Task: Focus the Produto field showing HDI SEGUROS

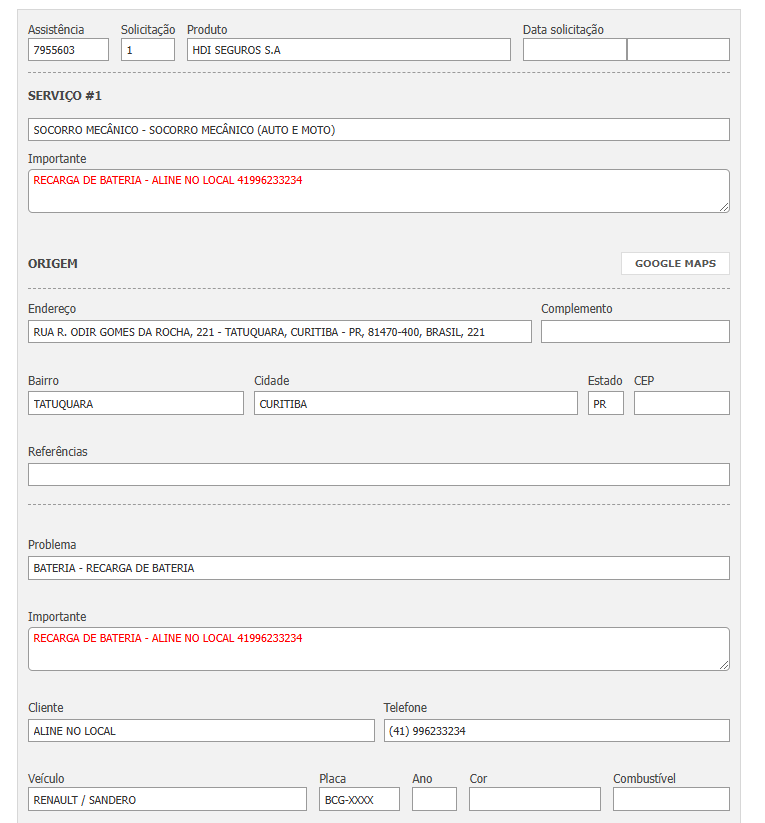Action: coord(348,50)
